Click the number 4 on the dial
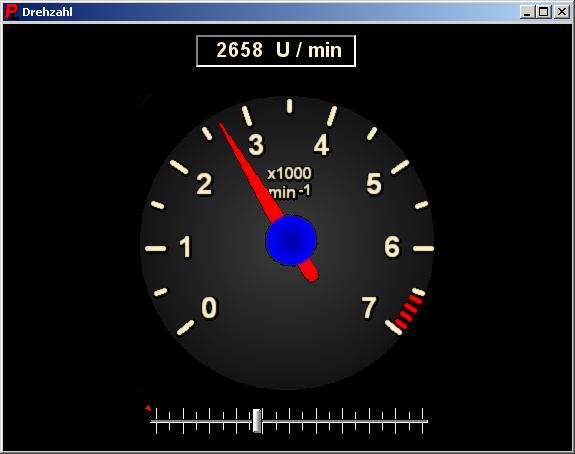The width and height of the screenshot is (575, 454). pos(322,145)
